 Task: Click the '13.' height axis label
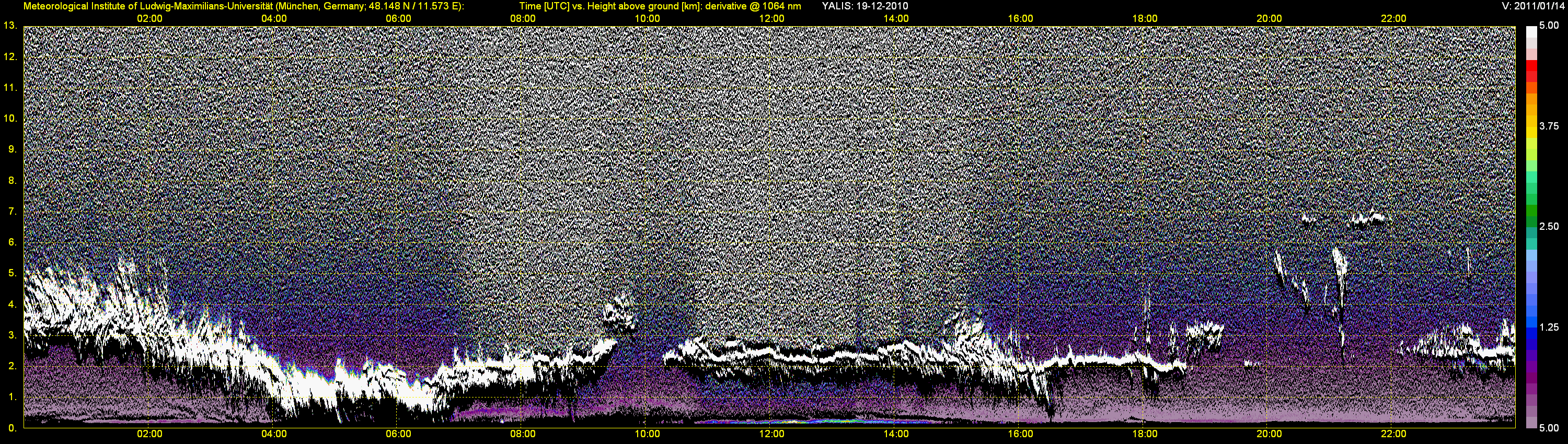[10, 26]
